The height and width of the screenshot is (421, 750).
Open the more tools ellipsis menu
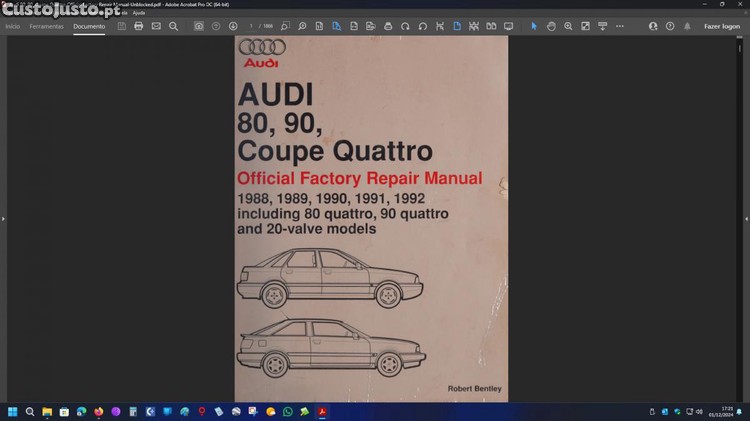tap(619, 26)
